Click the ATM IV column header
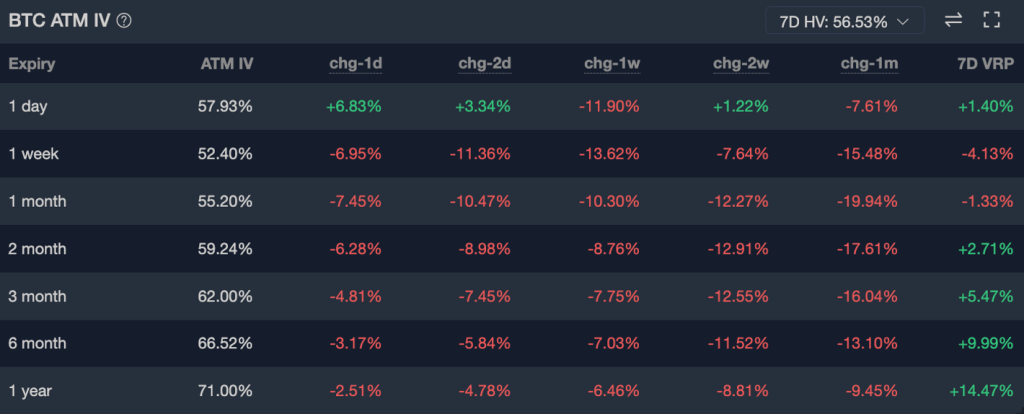 226,64
